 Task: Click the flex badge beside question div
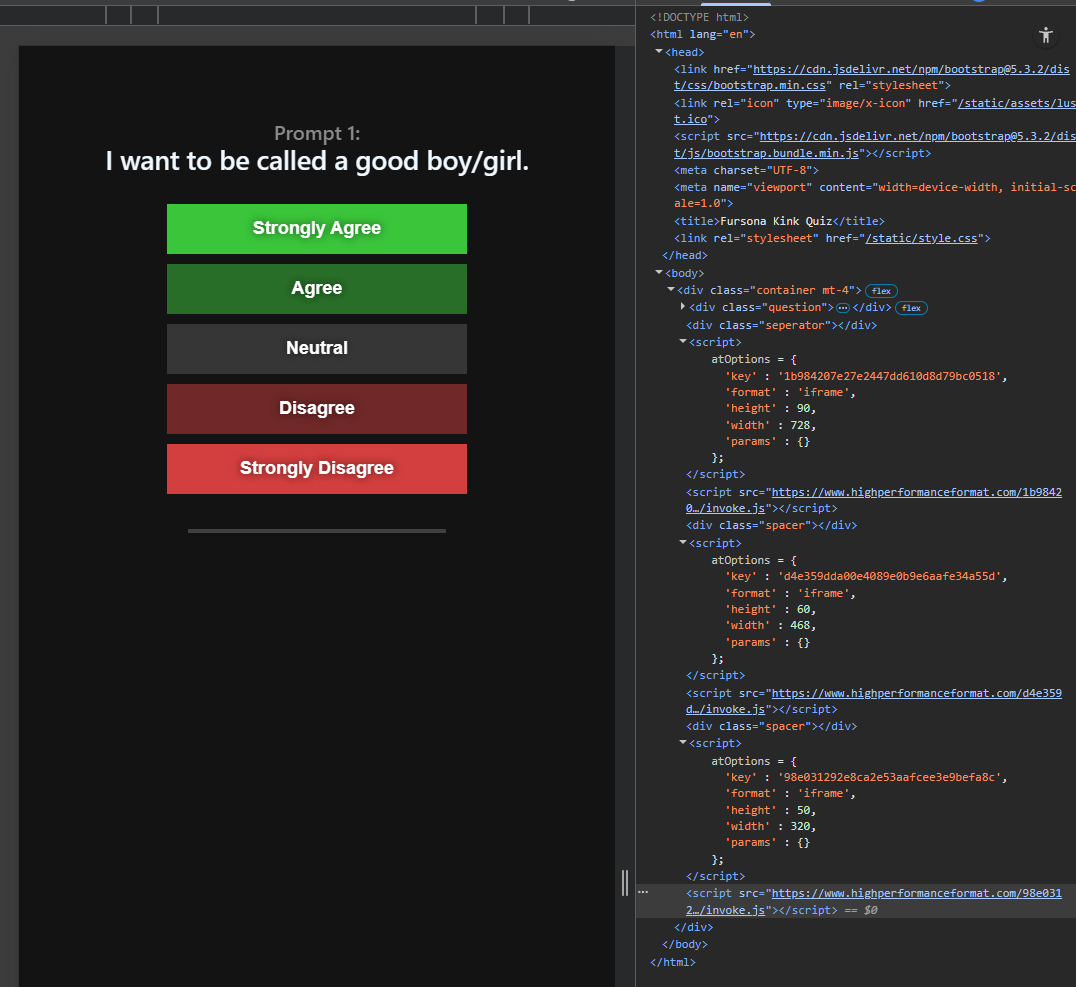pos(911,308)
